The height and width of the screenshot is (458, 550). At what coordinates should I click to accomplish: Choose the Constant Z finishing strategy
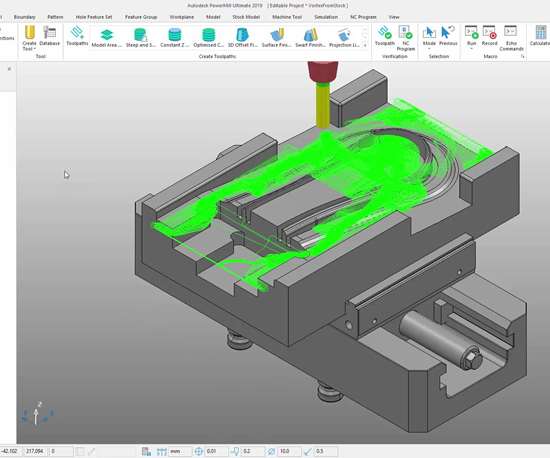pyautogui.click(x=174, y=38)
